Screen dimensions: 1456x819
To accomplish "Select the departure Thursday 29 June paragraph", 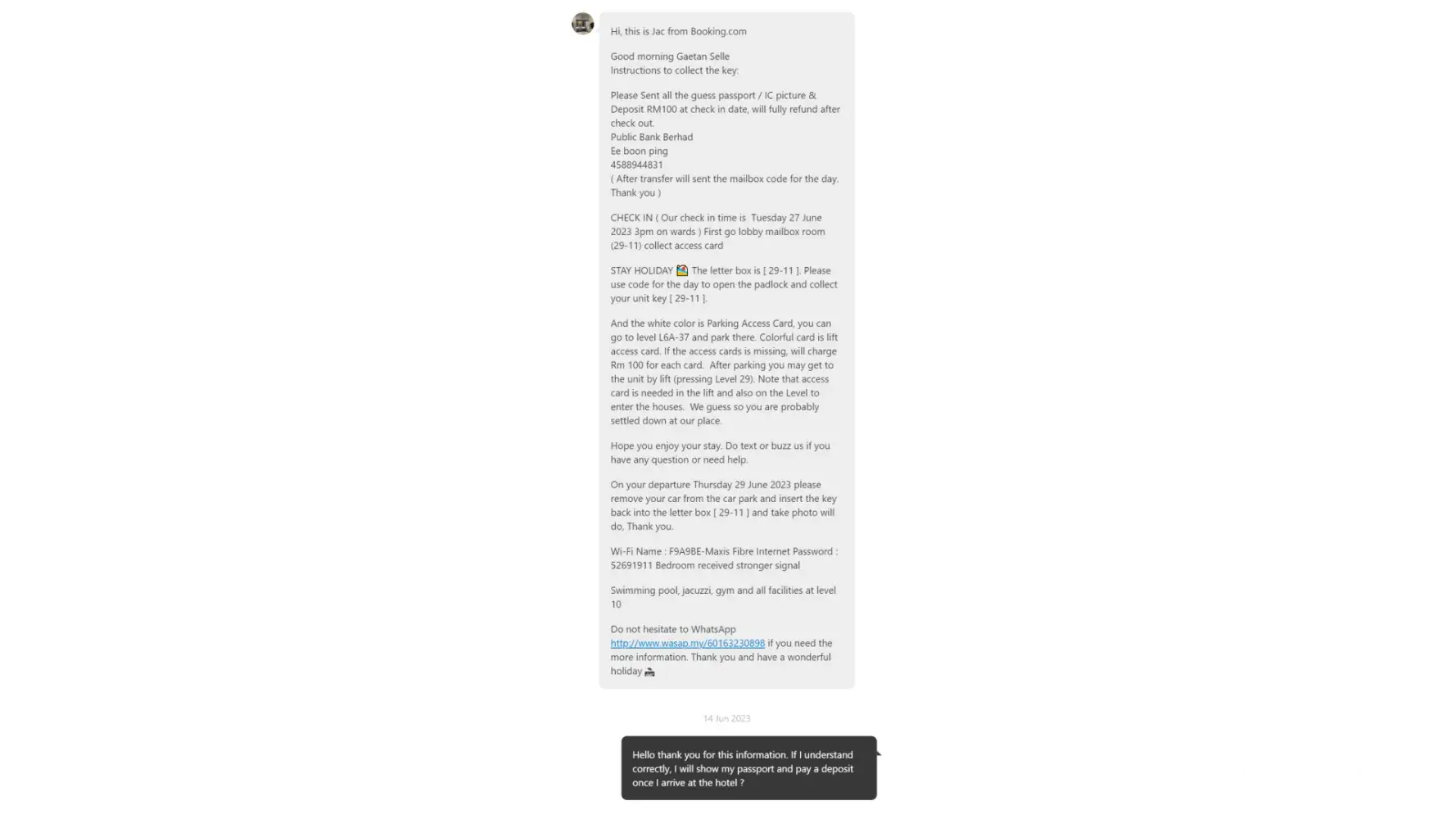I will (x=723, y=505).
